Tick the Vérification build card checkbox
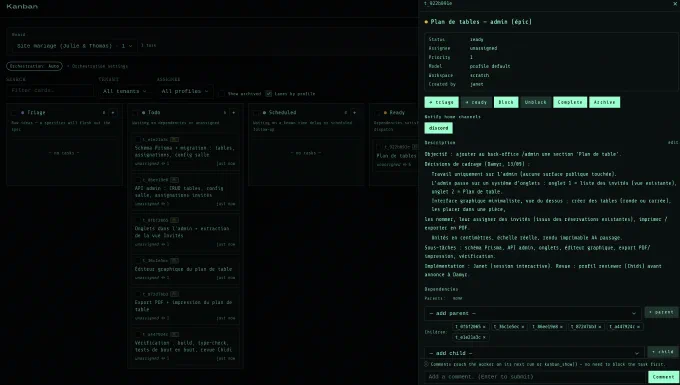Image resolution: width=680 pixels, height=385 pixels. click(x=138, y=334)
